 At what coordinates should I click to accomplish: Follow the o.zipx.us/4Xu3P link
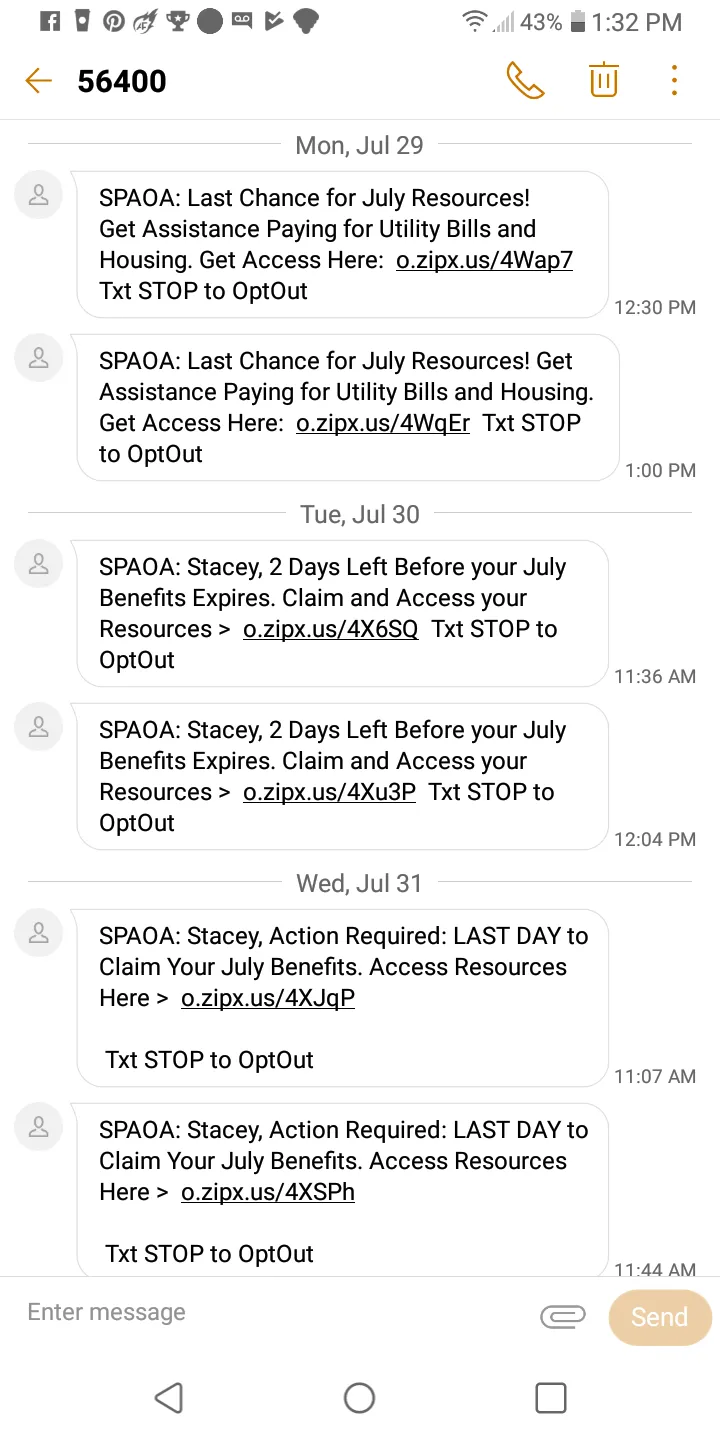[x=329, y=792]
